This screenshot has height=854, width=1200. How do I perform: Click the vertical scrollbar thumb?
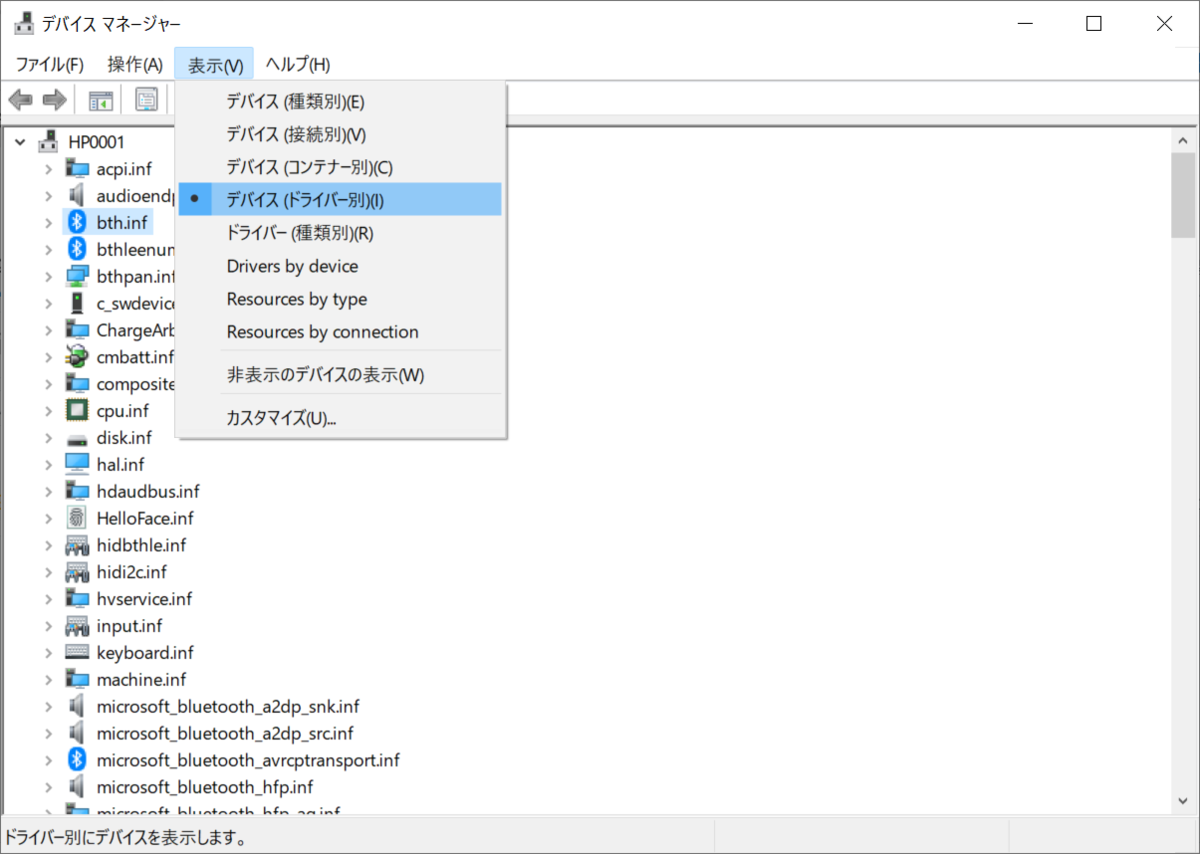point(1183,196)
